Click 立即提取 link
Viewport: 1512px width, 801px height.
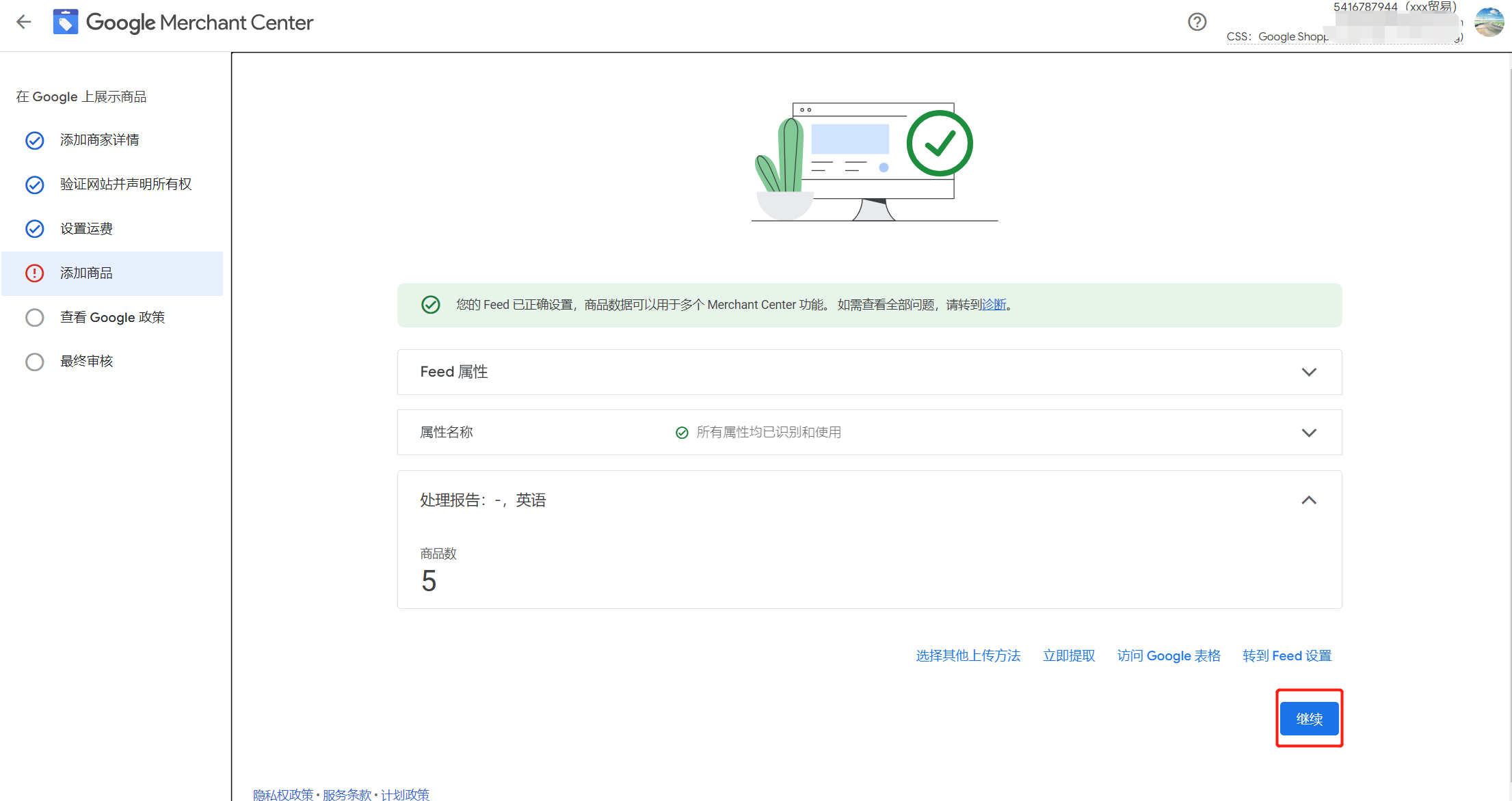[x=1069, y=656]
